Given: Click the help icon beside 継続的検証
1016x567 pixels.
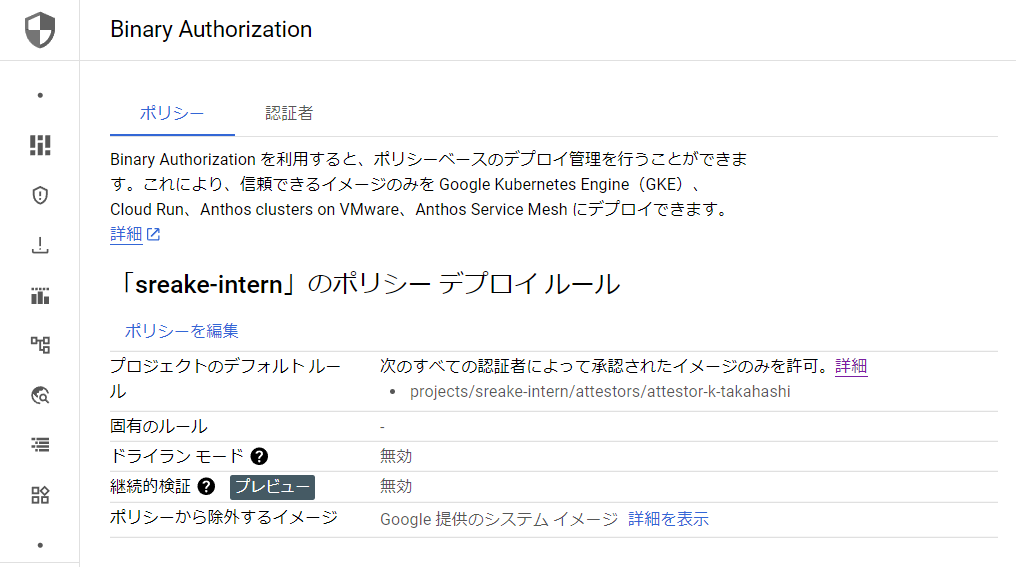Looking at the screenshot, I should point(207,487).
